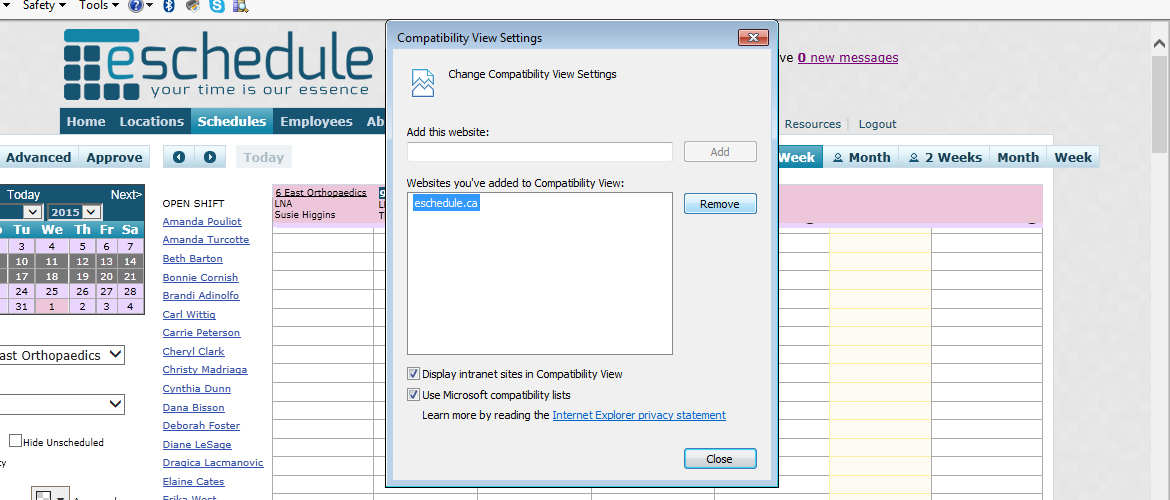1170x500 pixels.
Task: Switch to the 2 Weeks view tab
Action: [x=943, y=157]
